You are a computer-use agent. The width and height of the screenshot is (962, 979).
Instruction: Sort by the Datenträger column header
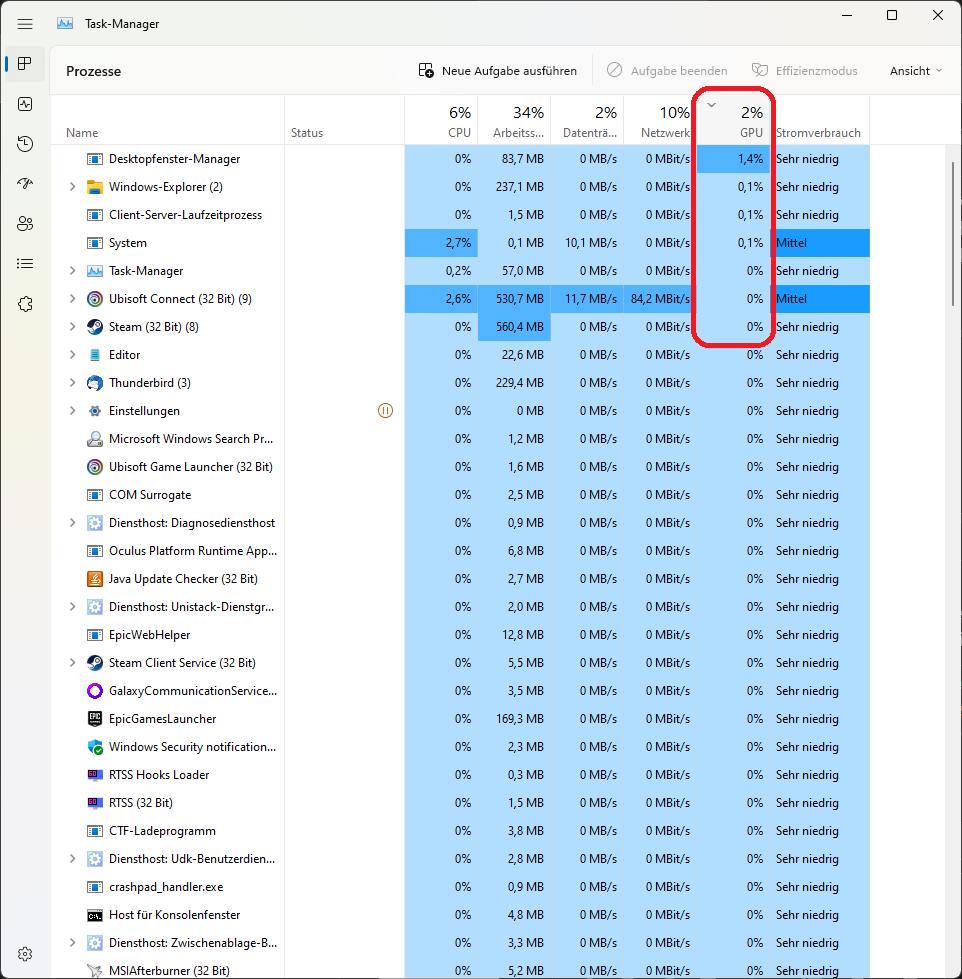(x=587, y=121)
